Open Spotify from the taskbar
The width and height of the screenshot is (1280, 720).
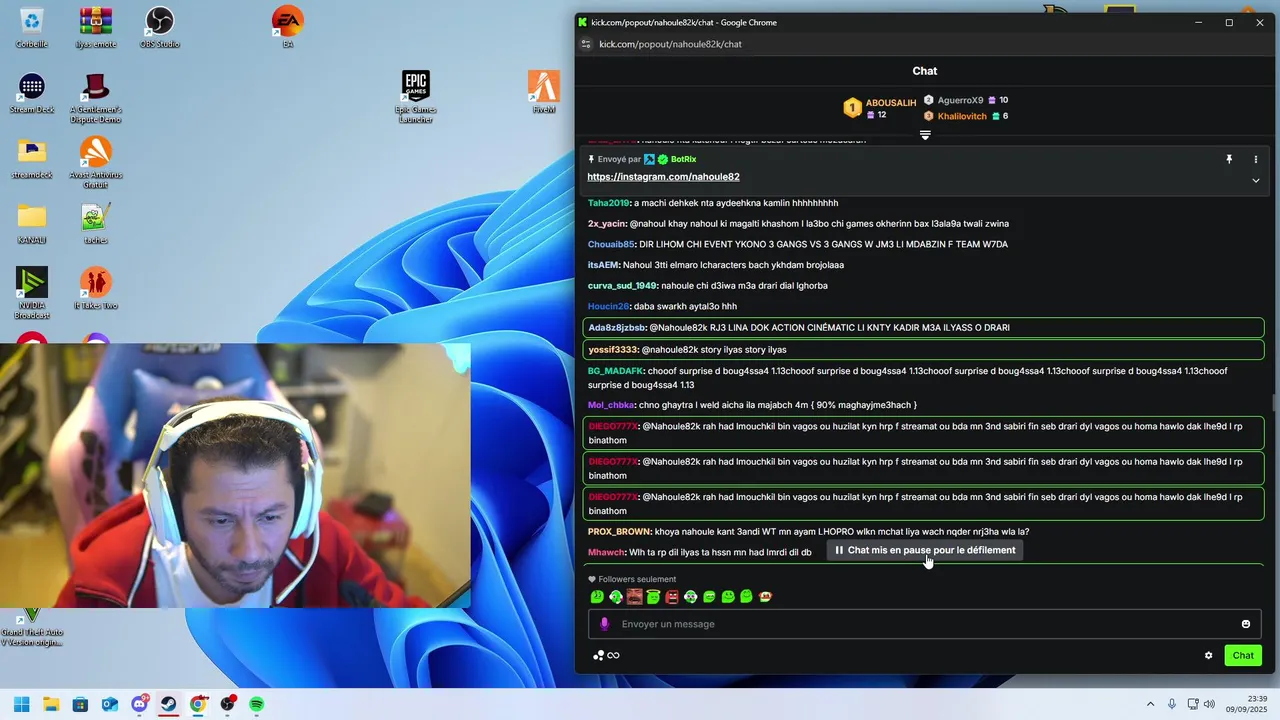tap(257, 704)
